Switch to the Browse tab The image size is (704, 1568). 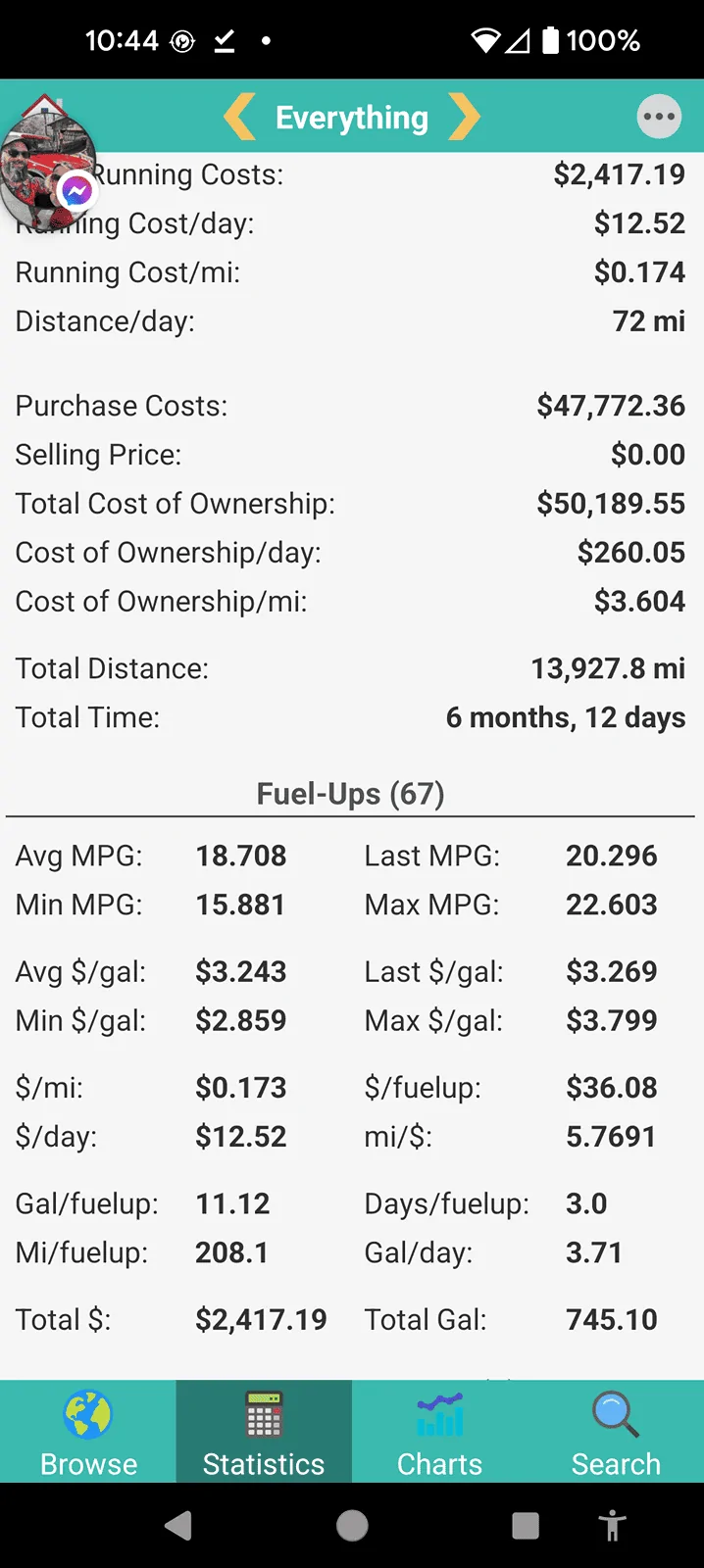pos(88,1431)
